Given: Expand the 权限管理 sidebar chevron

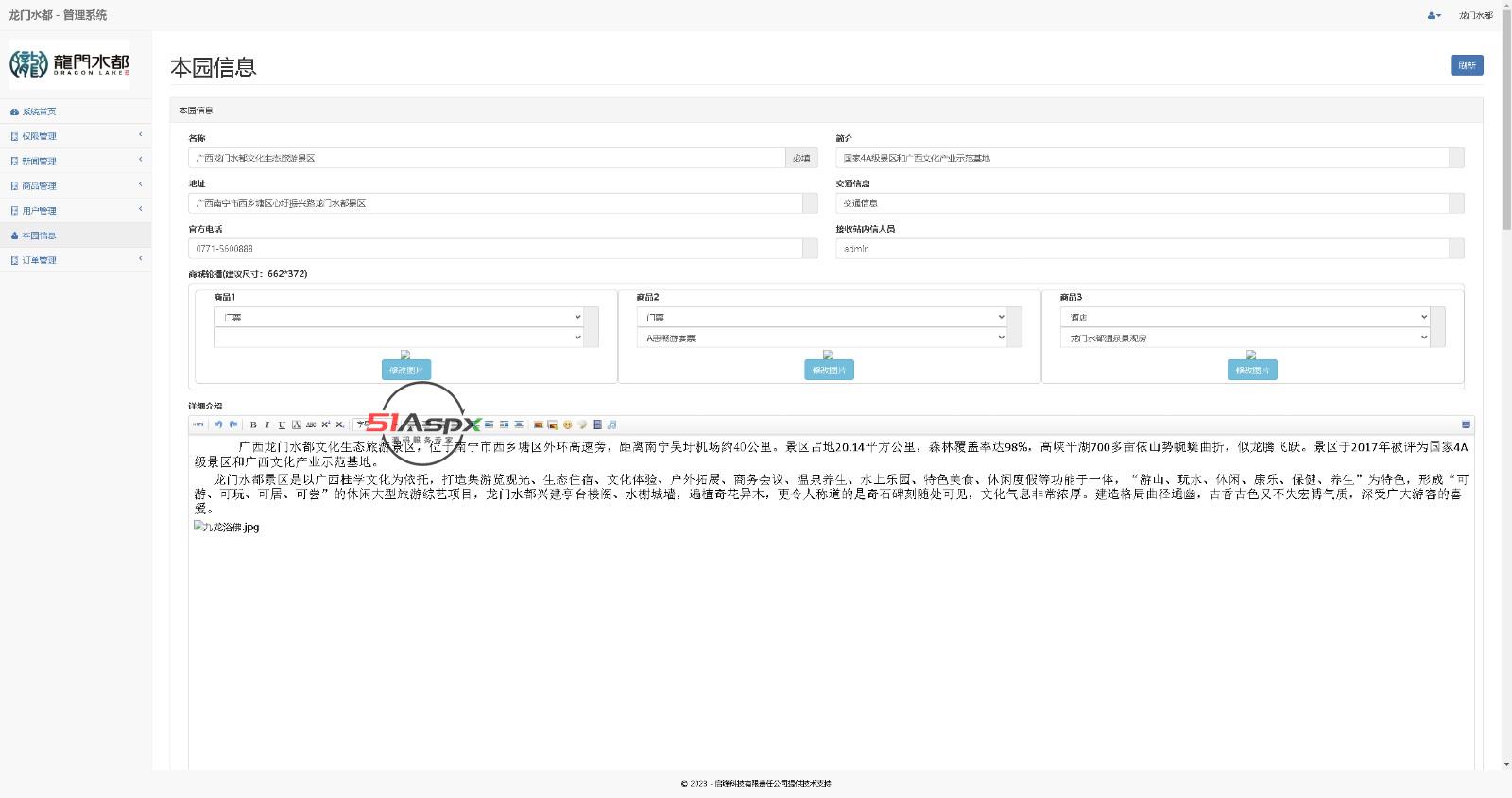Looking at the screenshot, I should (x=140, y=135).
